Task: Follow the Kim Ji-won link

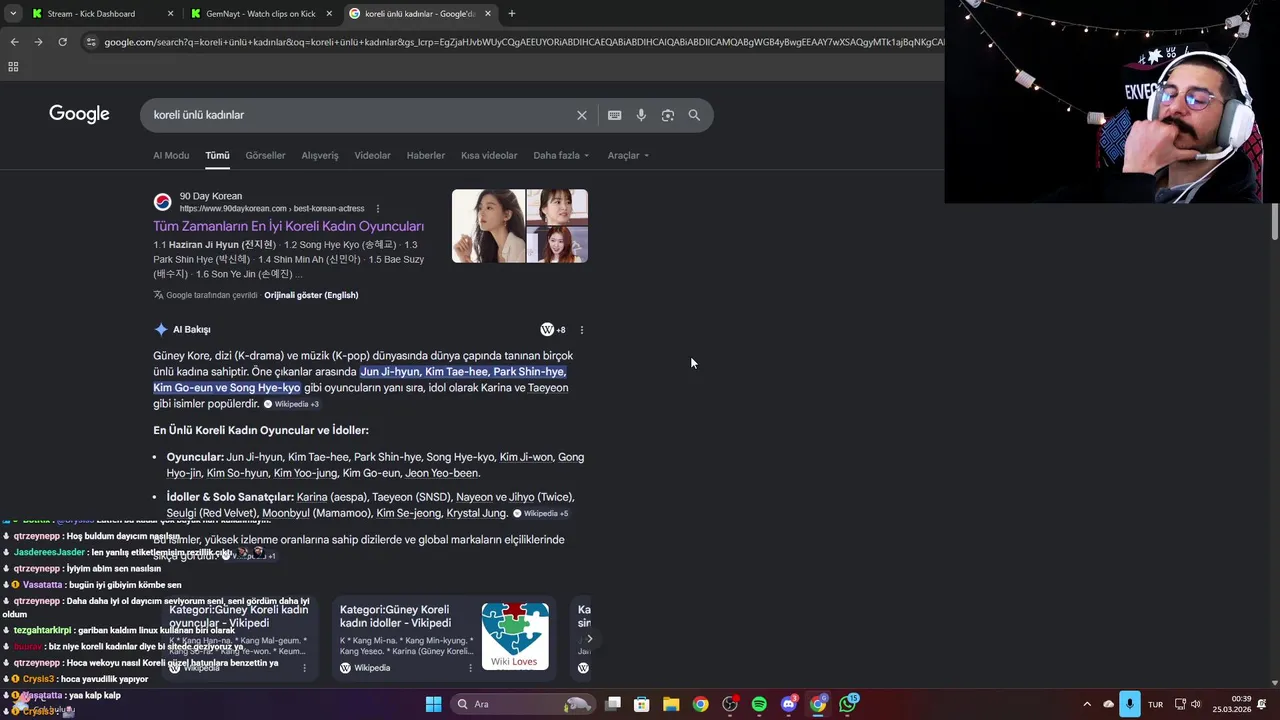Action: [526, 457]
